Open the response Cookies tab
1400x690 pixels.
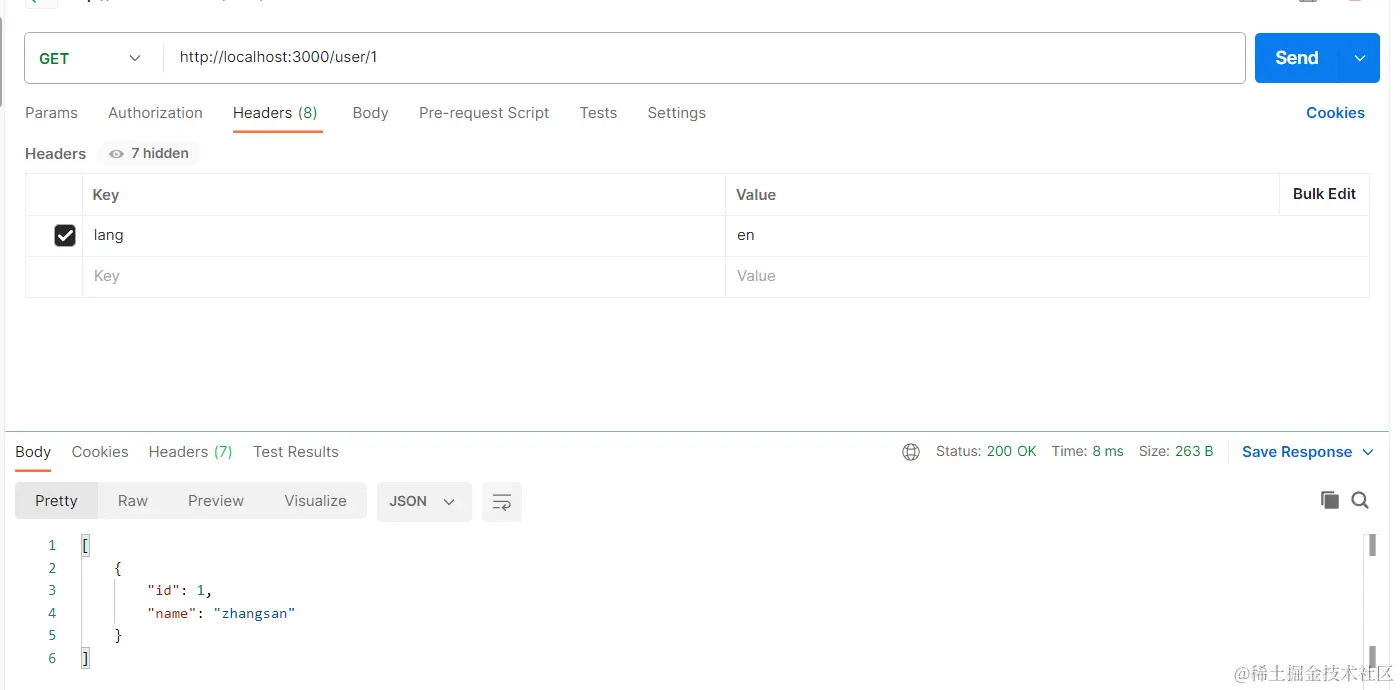point(100,452)
